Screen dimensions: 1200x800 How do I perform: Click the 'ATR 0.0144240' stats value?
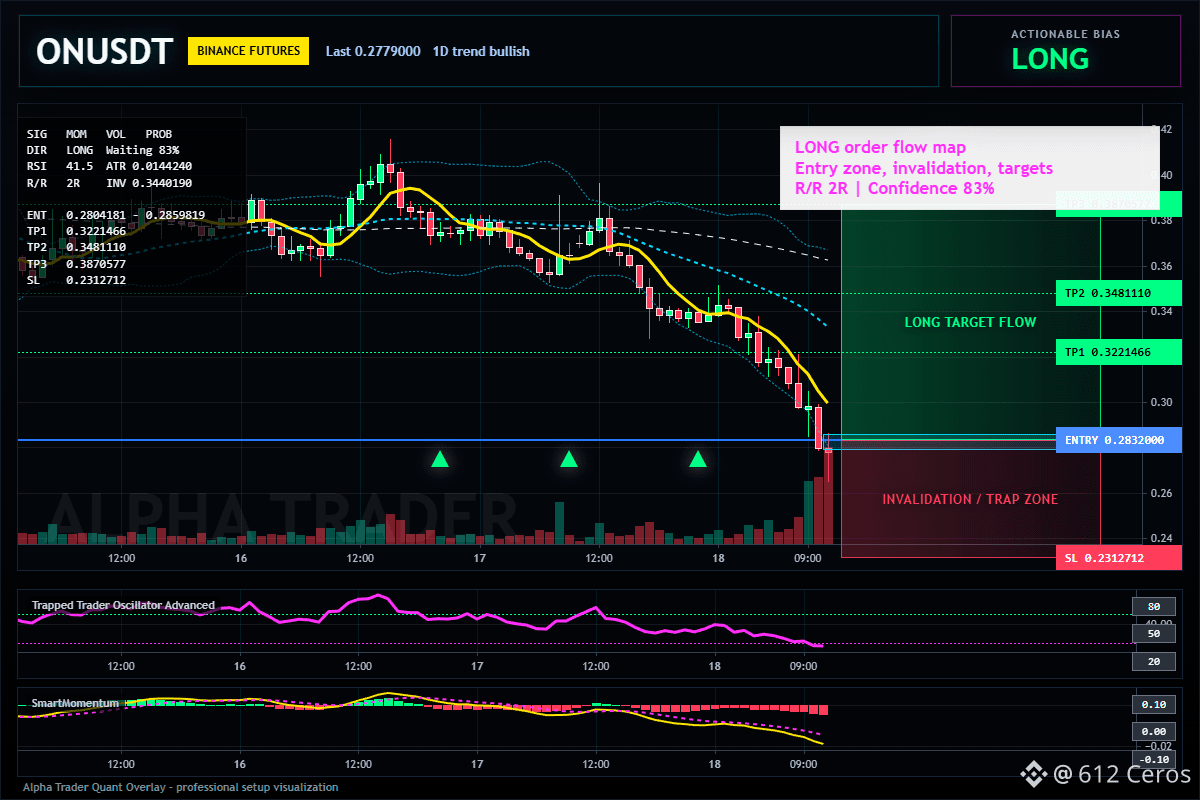149,166
